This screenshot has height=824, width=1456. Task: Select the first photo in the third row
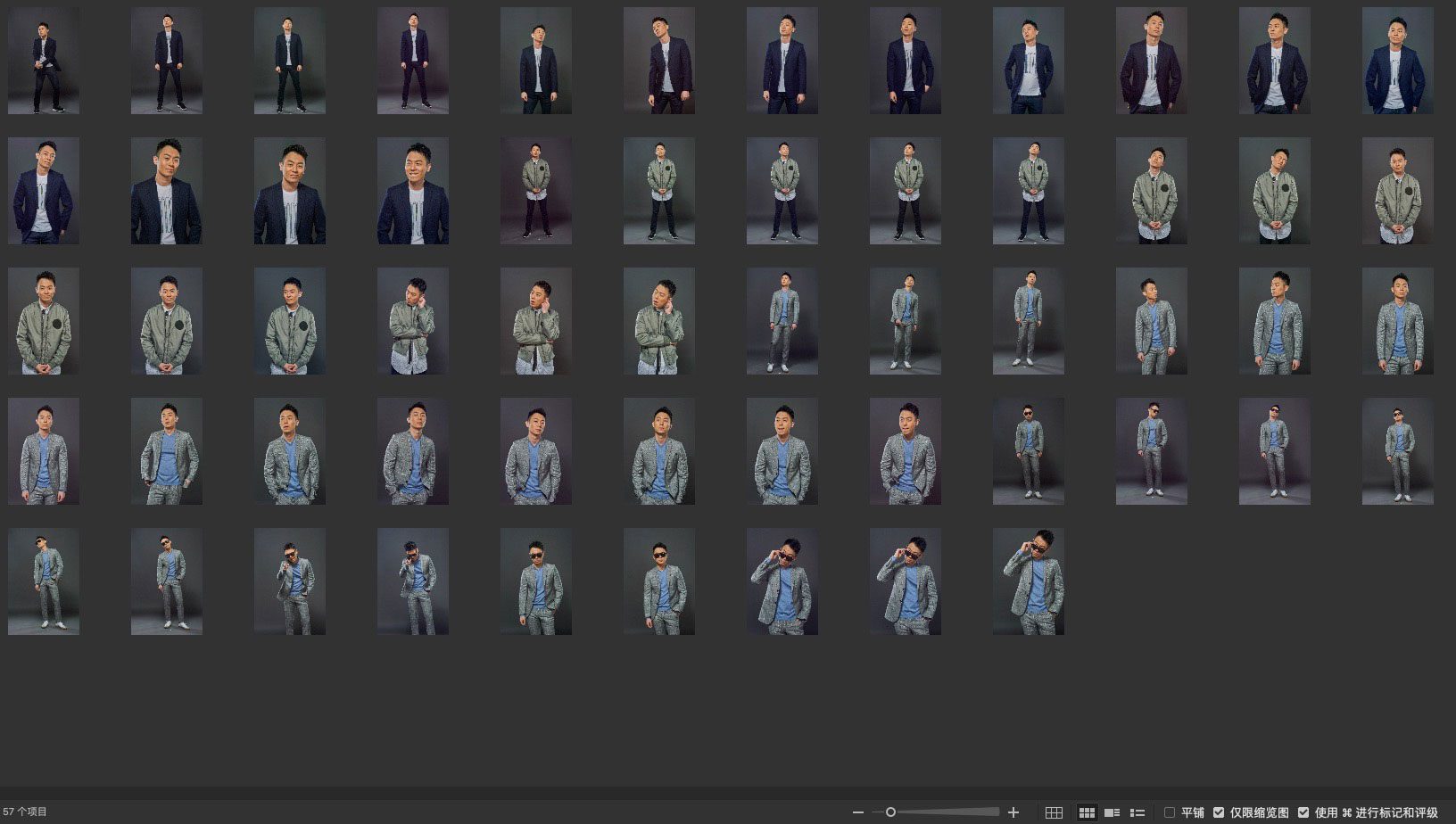pos(44,321)
